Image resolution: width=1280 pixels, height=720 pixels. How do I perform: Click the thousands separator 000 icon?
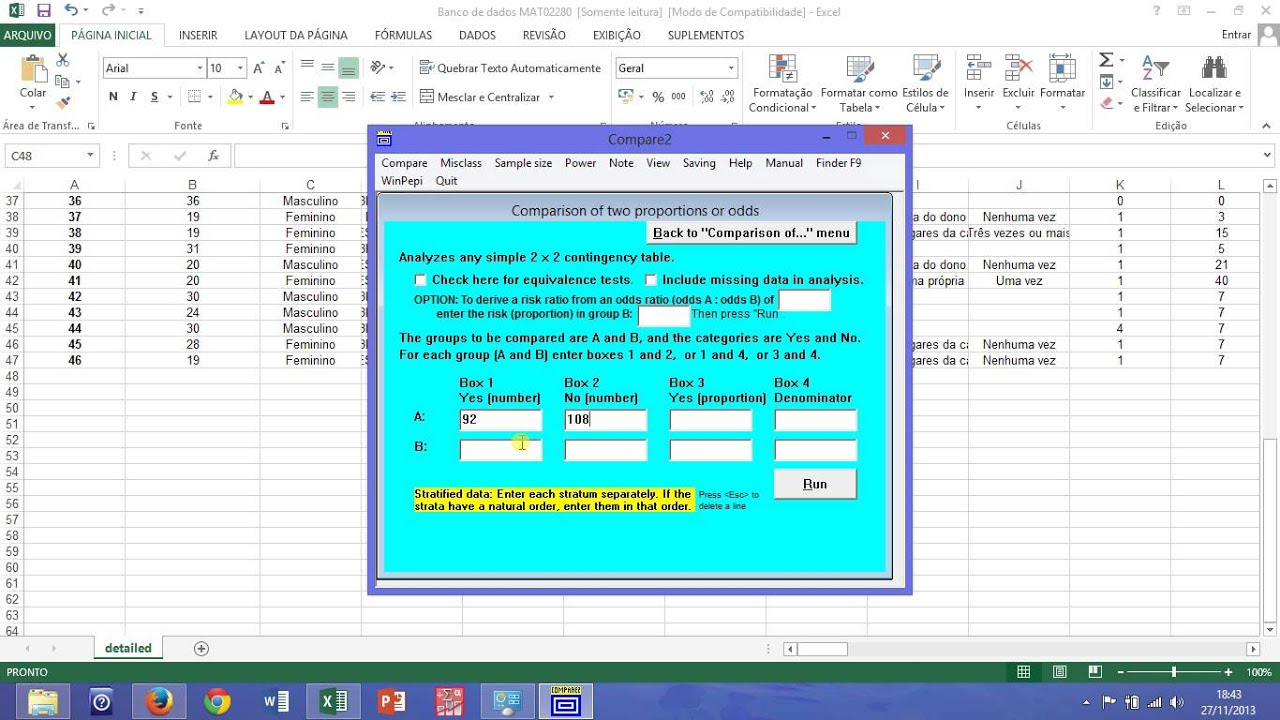pos(678,97)
